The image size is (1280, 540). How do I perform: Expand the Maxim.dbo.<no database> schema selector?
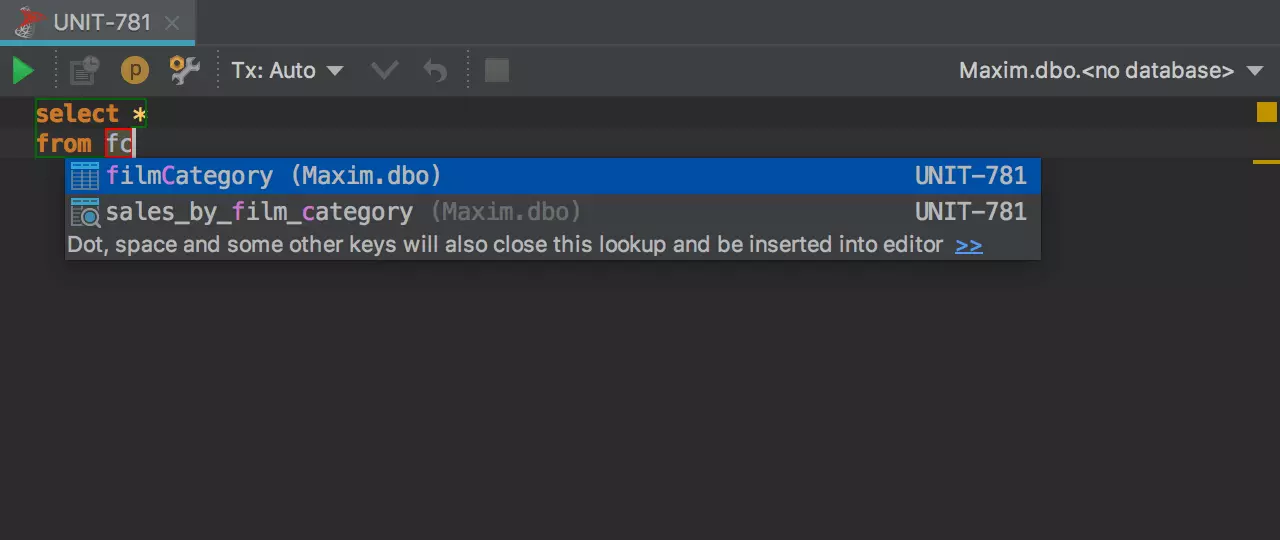point(1111,71)
